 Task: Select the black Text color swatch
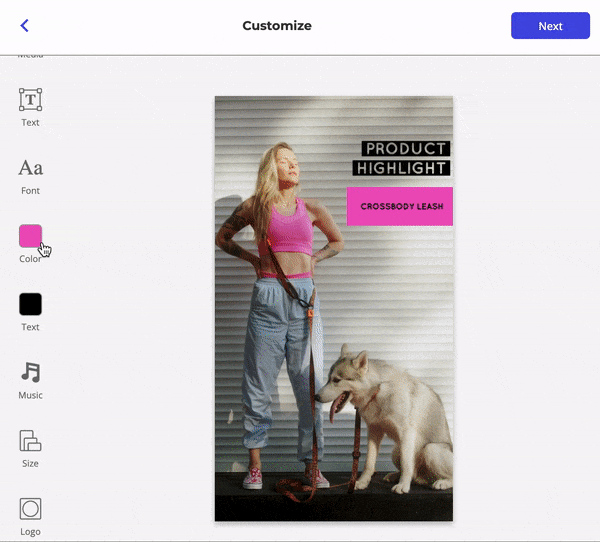click(31, 304)
